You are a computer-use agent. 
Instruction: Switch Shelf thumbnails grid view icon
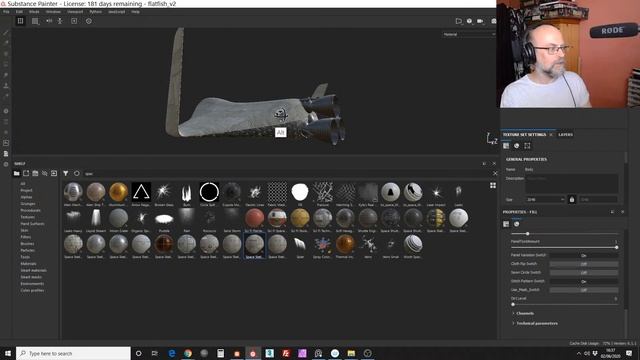pos(493,185)
